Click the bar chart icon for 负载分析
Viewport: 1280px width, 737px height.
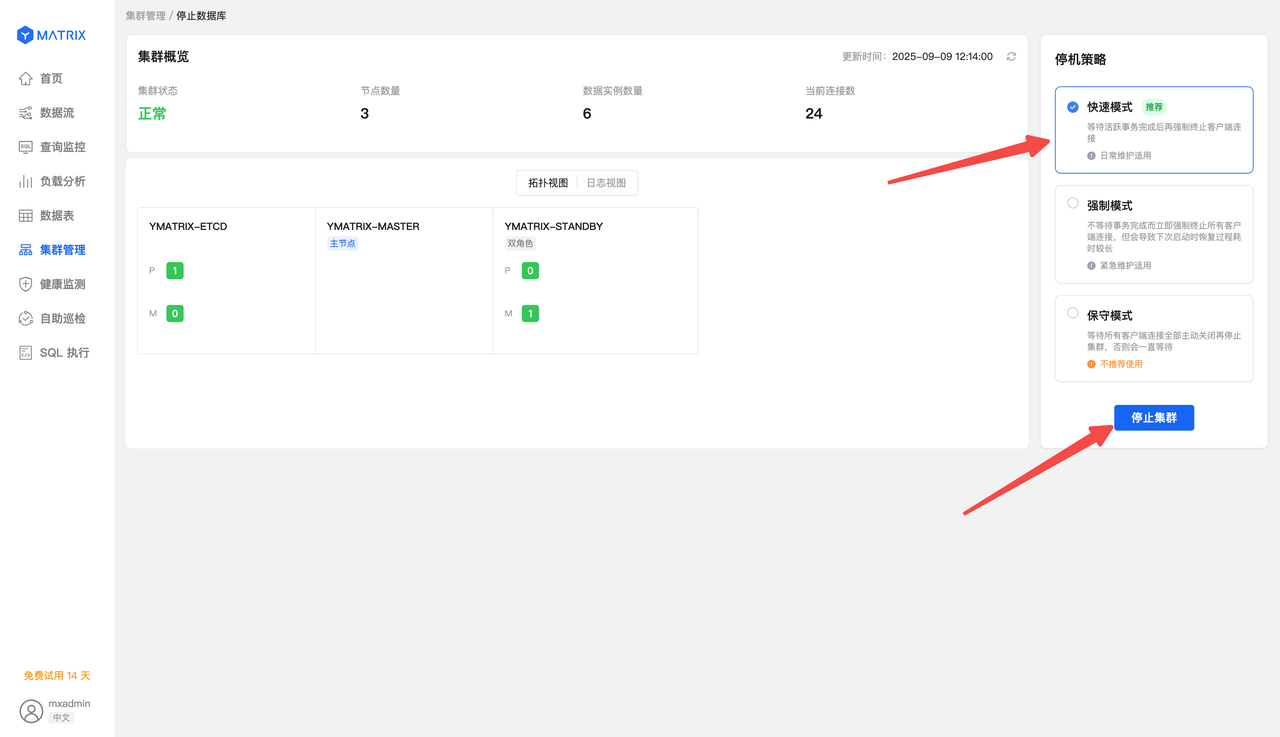pos(26,181)
